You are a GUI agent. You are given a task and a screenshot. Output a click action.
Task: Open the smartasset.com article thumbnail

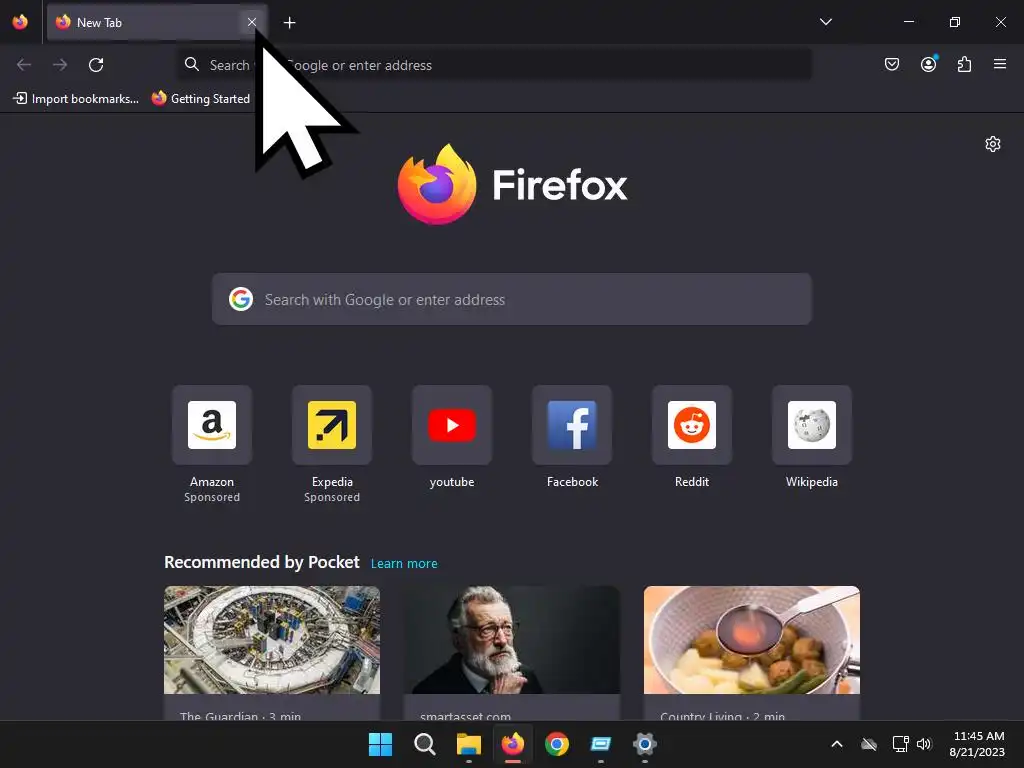(x=512, y=640)
